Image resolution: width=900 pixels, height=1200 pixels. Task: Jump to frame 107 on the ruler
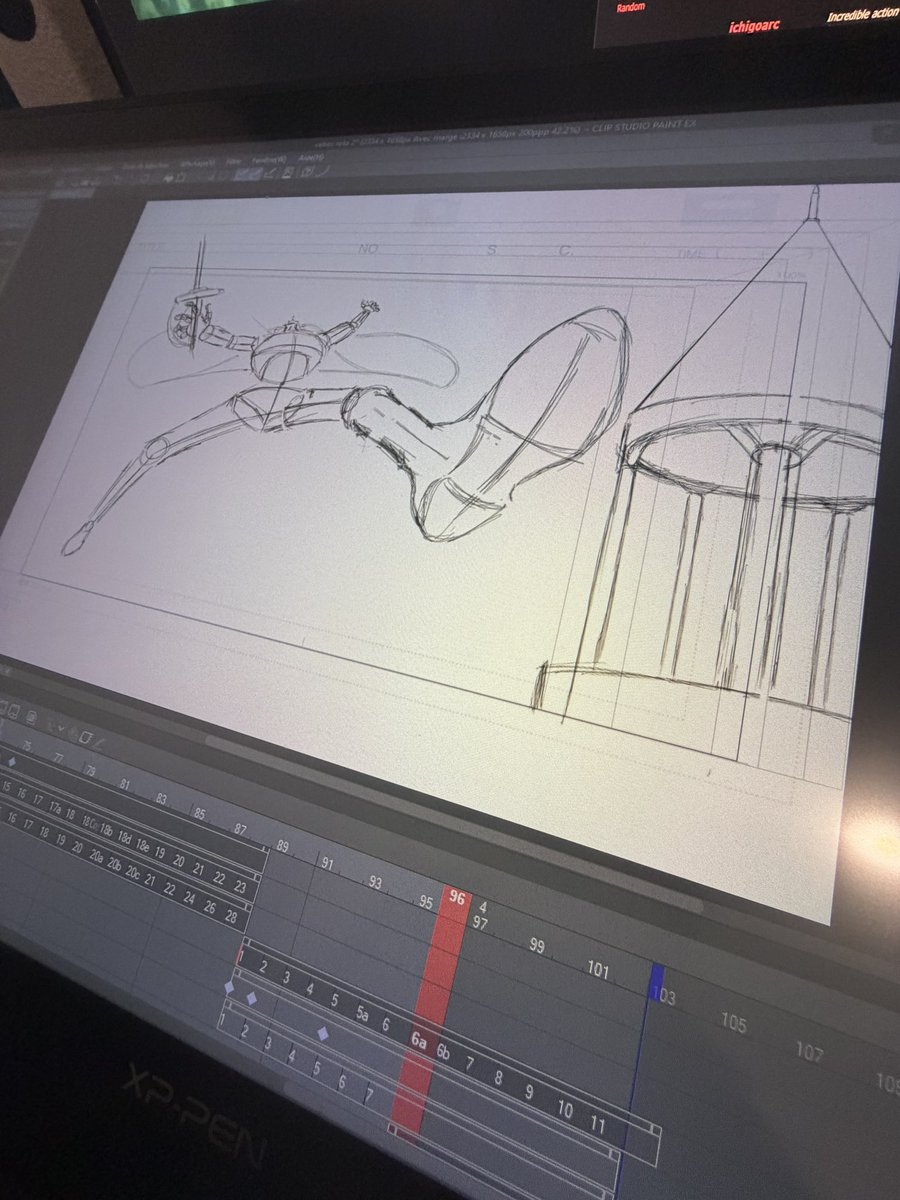809,1052
